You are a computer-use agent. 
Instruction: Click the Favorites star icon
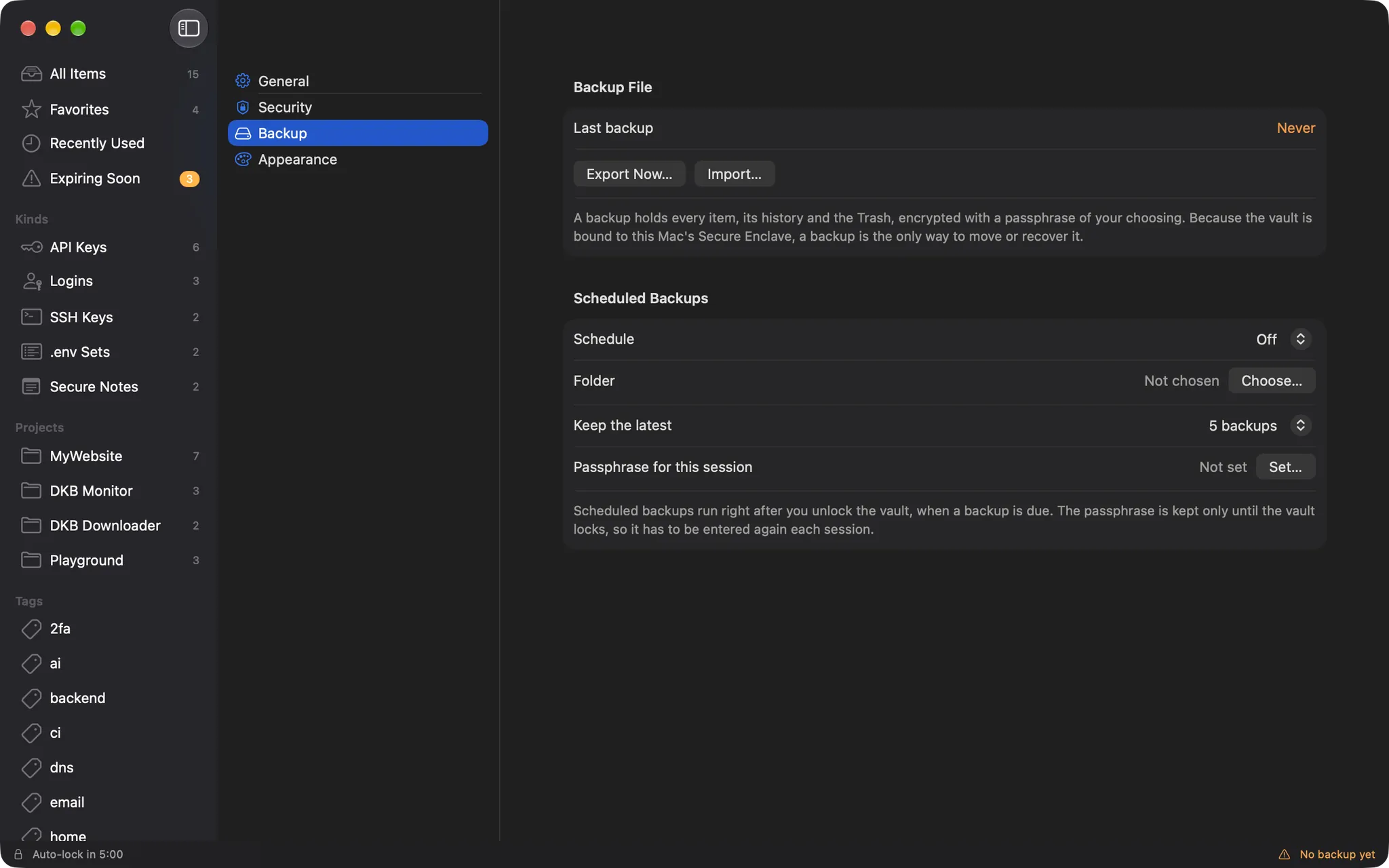(x=31, y=108)
